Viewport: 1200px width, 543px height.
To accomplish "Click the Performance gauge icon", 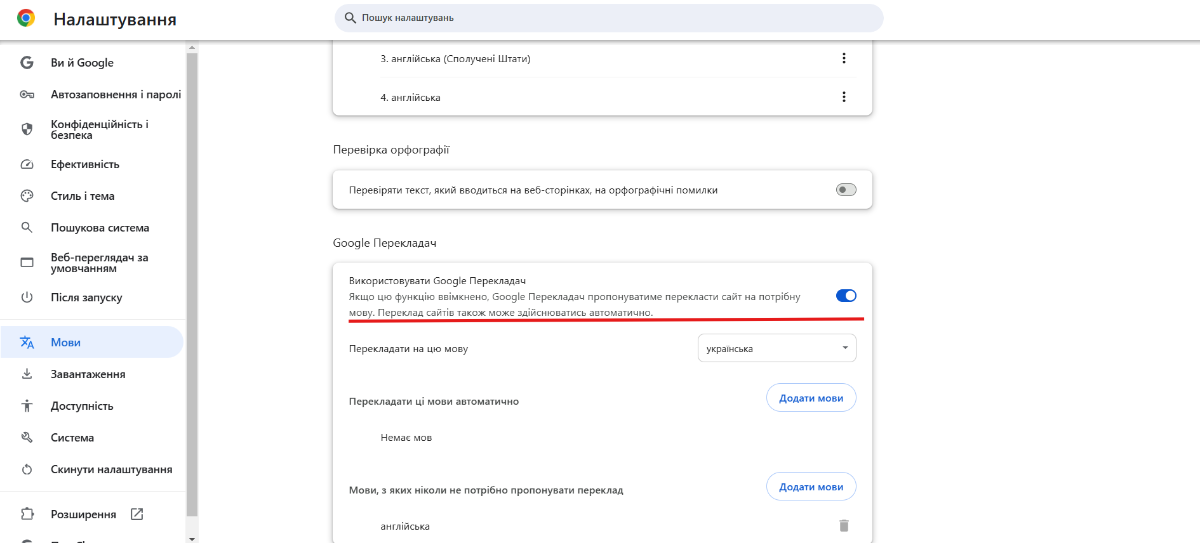I will pyautogui.click(x=28, y=164).
